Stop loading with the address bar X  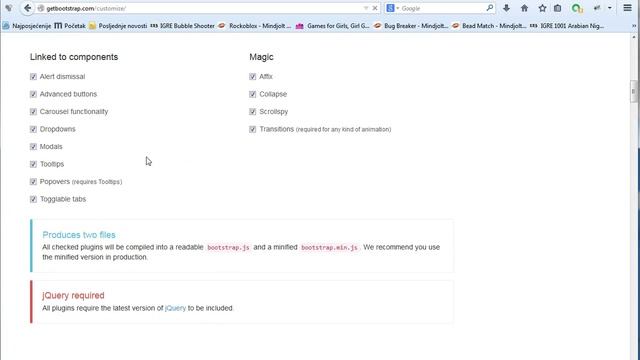point(375,8)
